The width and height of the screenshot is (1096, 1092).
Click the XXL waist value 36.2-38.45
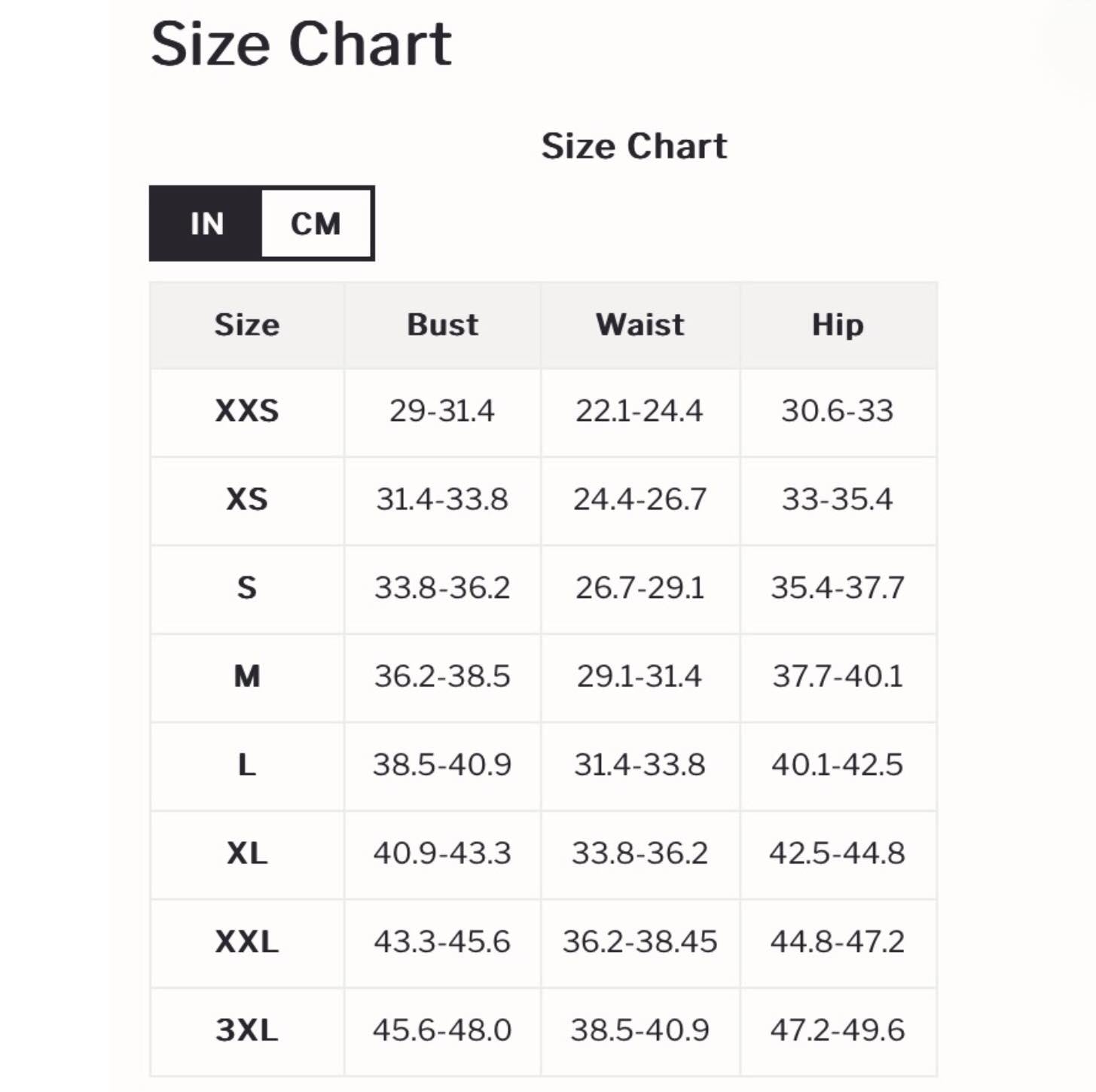tap(640, 942)
